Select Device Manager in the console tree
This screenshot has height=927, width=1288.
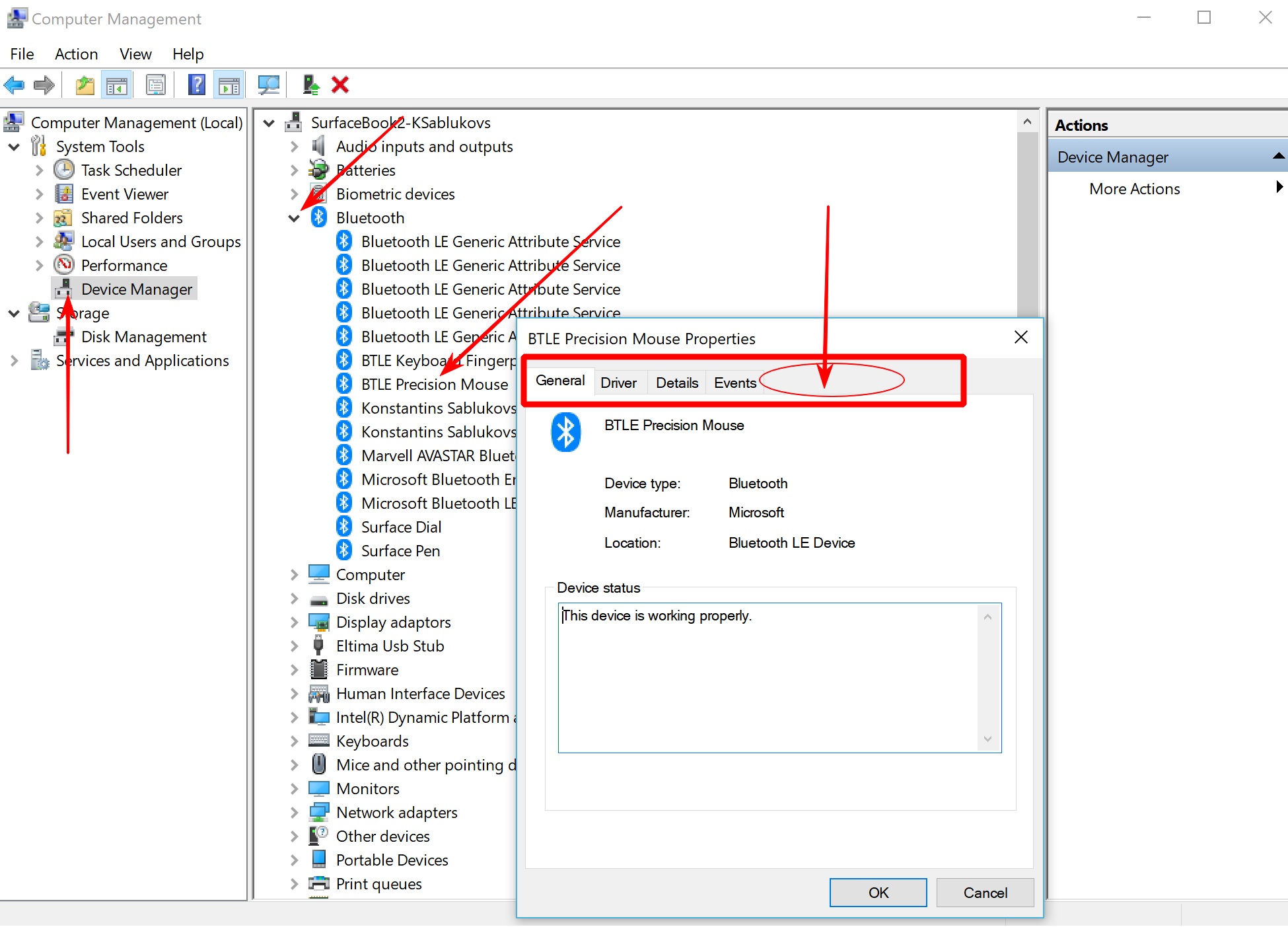[136, 289]
